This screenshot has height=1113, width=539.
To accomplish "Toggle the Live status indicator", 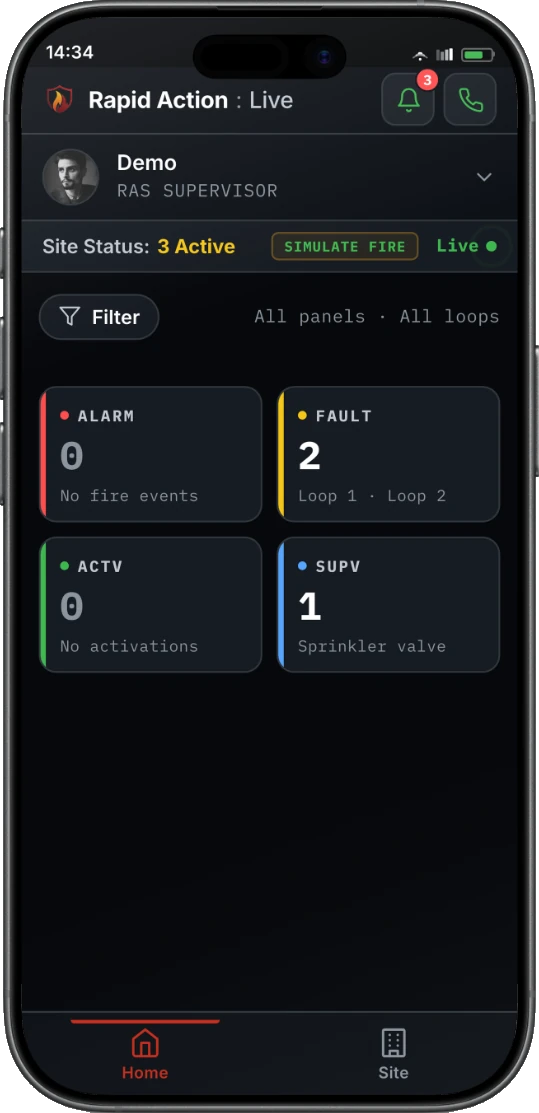I will tap(467, 246).
